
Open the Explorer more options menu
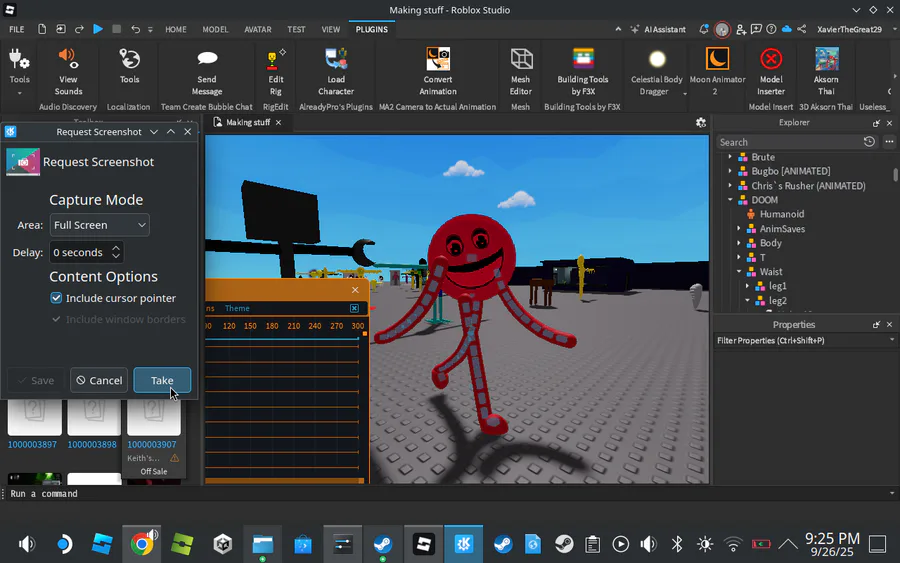pyautogui.click(x=889, y=142)
